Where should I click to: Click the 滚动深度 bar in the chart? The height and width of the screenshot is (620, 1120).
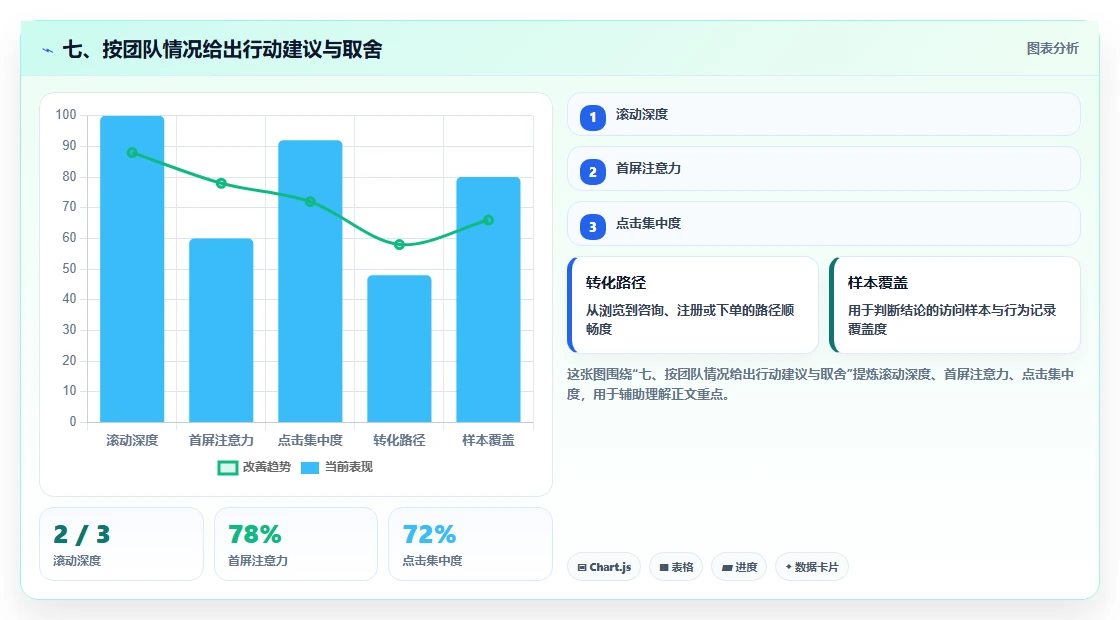pos(132,269)
